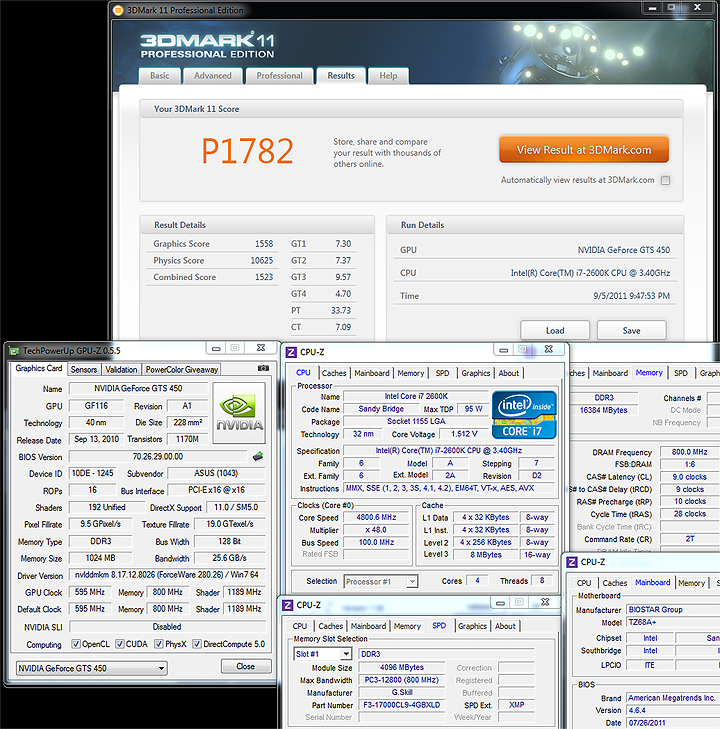Open the Sensors tab in GPU-Z

[x=84, y=369]
